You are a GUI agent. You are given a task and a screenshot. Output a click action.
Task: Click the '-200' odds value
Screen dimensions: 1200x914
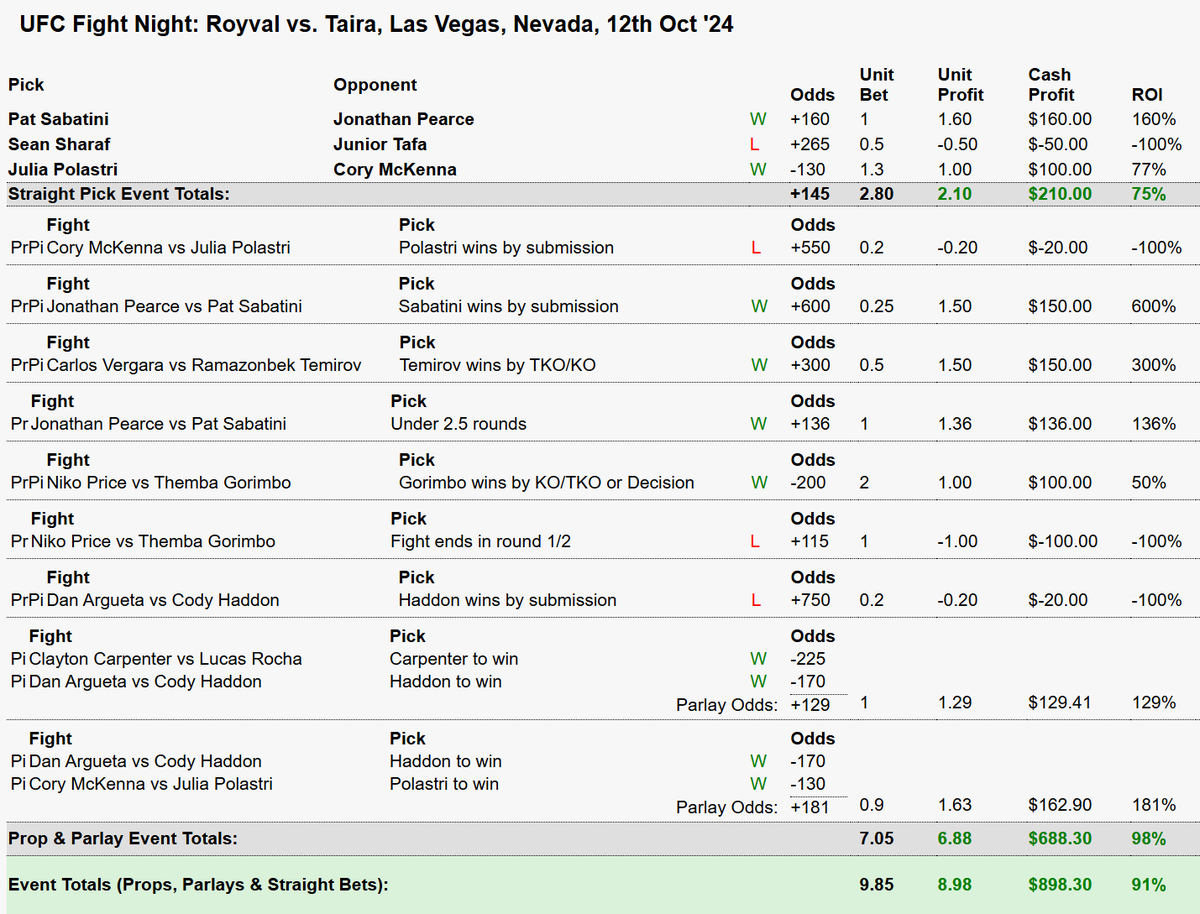pos(810,482)
